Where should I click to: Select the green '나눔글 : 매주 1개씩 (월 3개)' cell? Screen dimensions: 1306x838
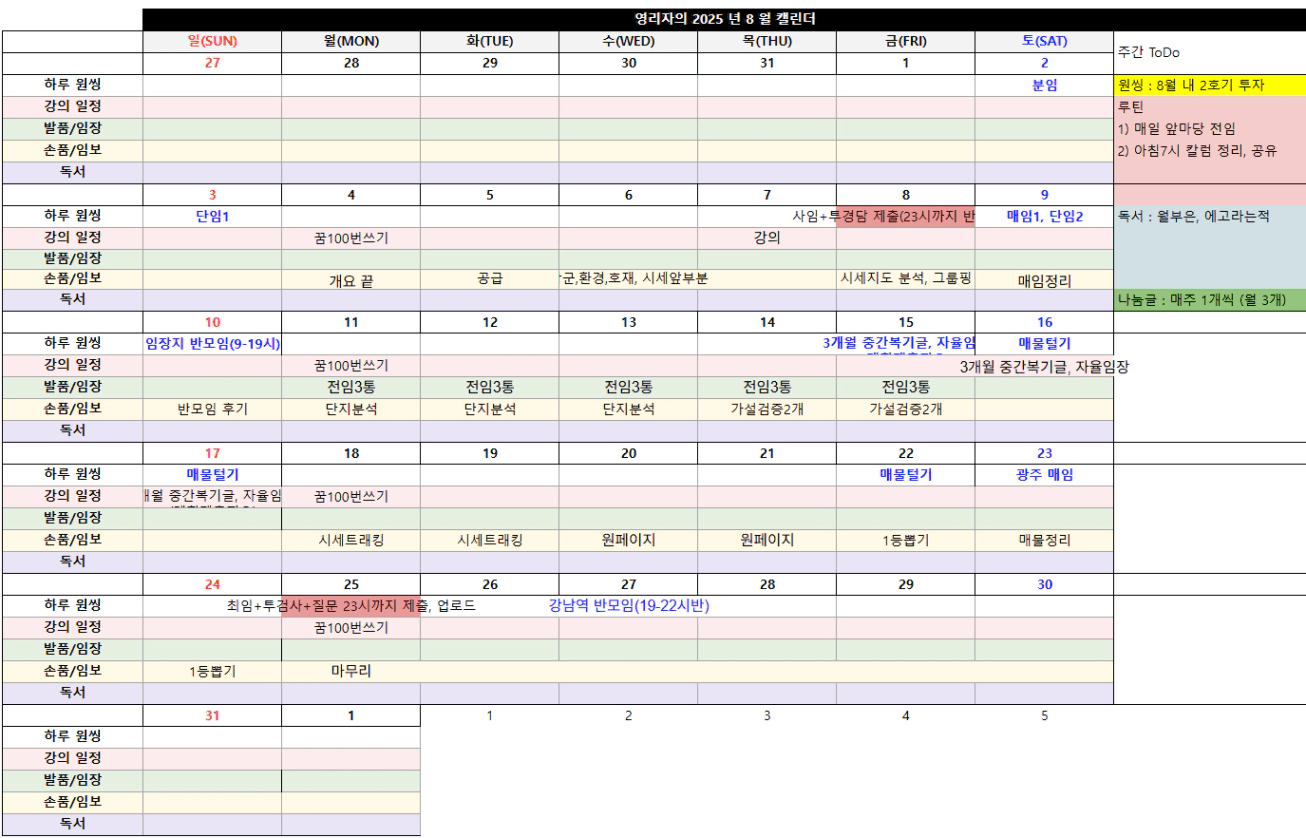pyautogui.click(x=1209, y=300)
